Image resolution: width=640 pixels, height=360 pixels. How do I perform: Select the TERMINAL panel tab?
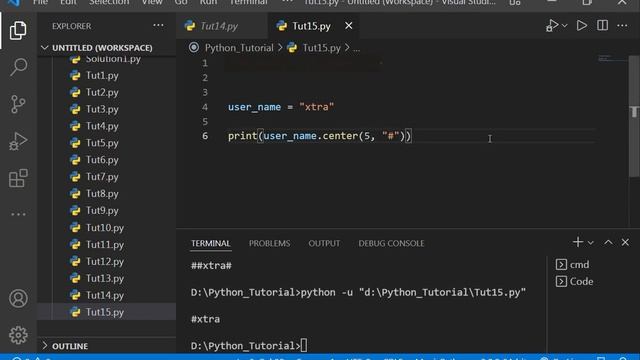pyautogui.click(x=211, y=243)
